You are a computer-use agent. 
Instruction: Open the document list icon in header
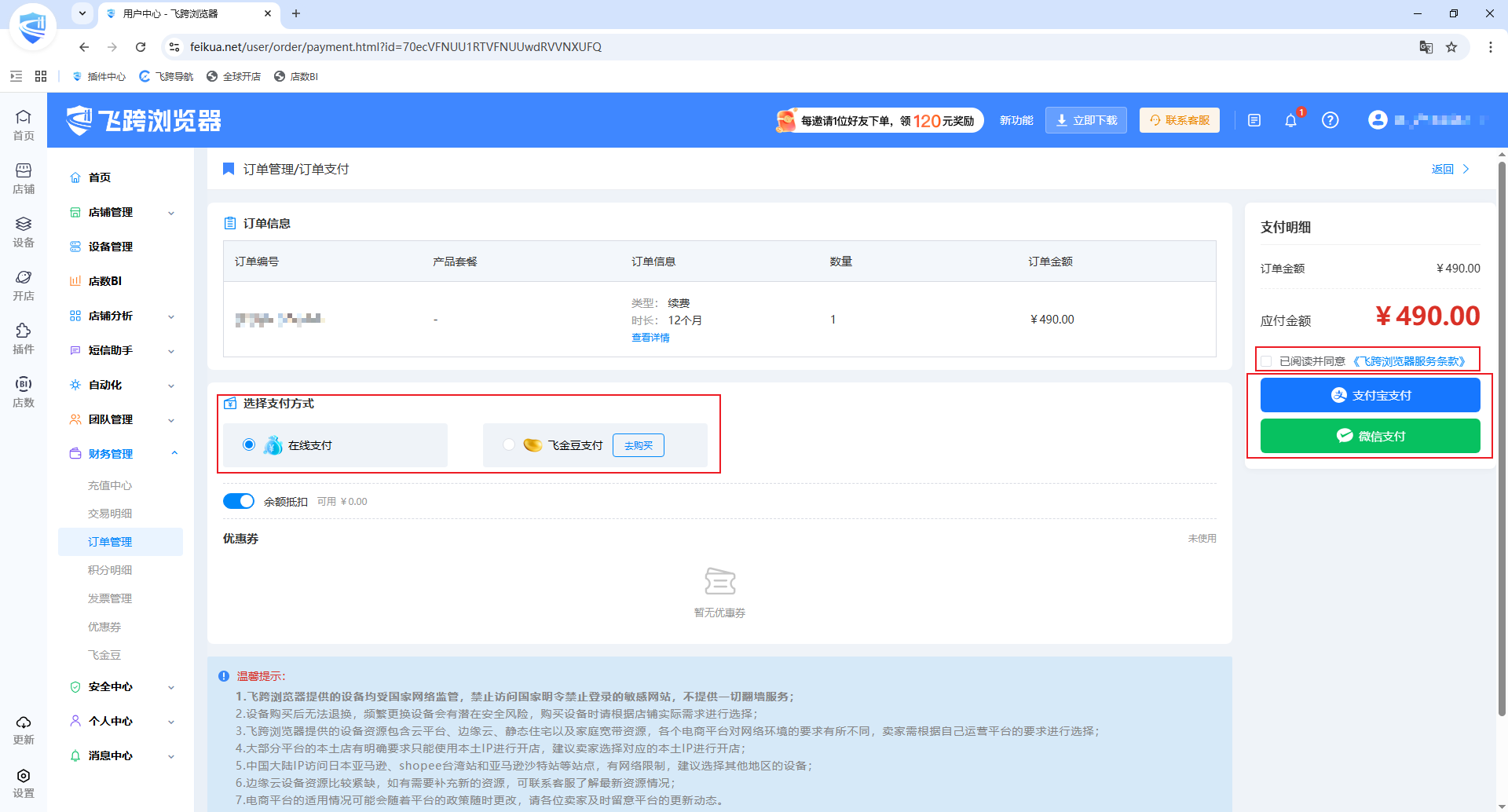[1254, 120]
